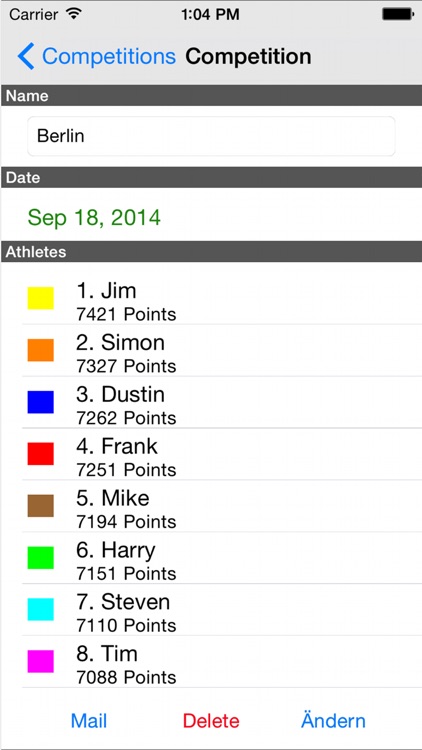Screen dimensions: 422x750
Task: Select Steven's cyan color swatch
Action: (41, 609)
